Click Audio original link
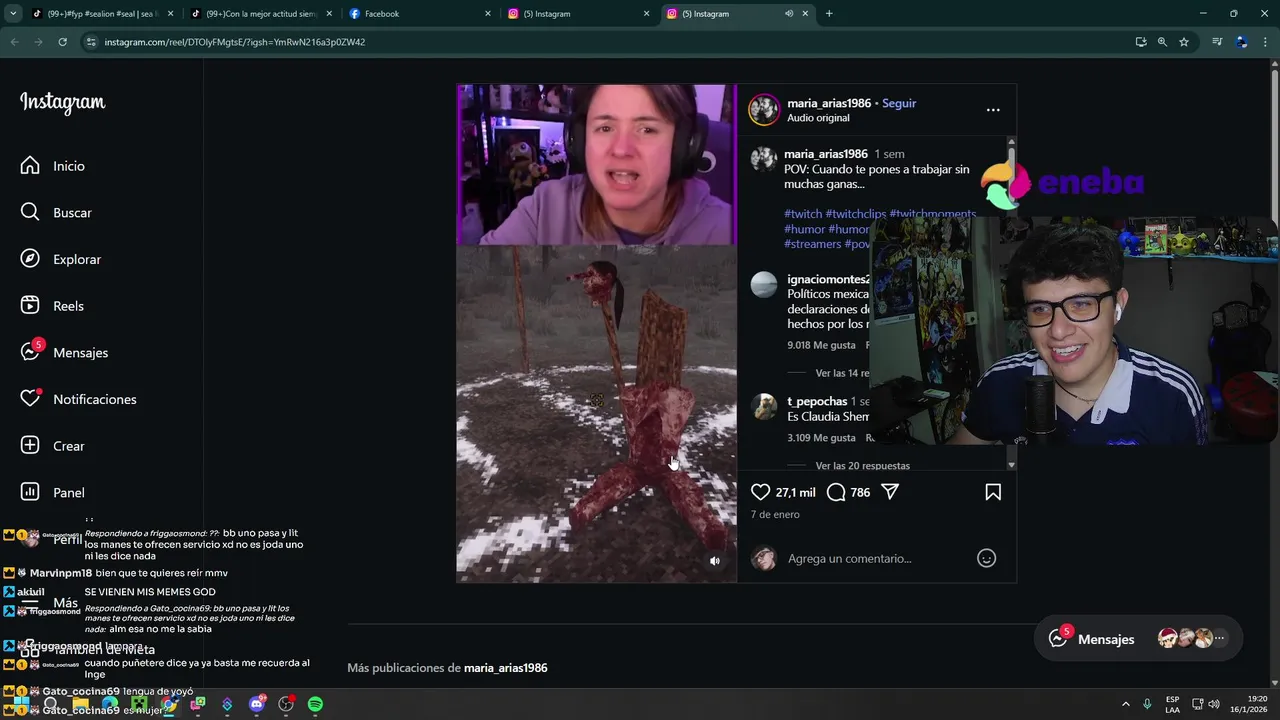 [818, 118]
